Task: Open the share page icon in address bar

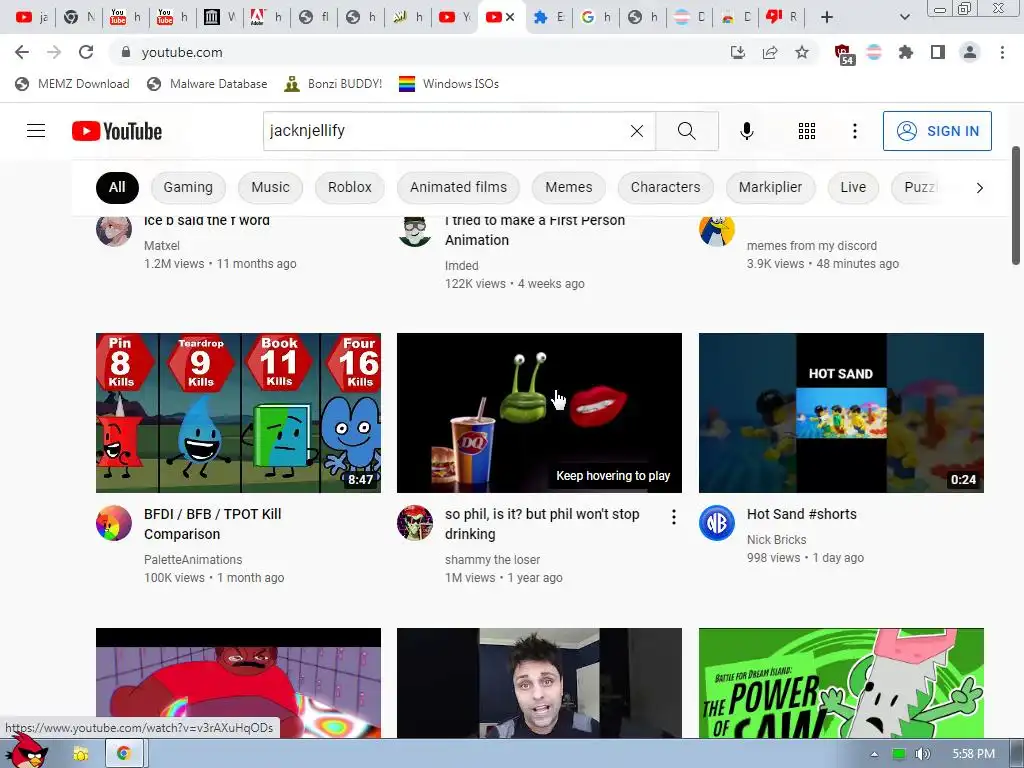Action: click(770, 52)
